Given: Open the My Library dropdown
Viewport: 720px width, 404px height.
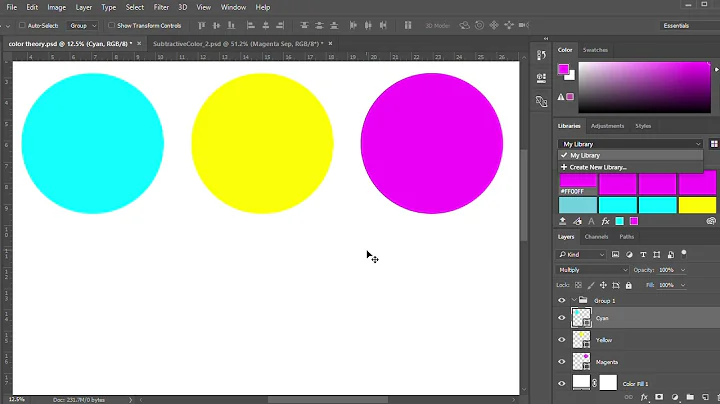Looking at the screenshot, I should point(630,144).
